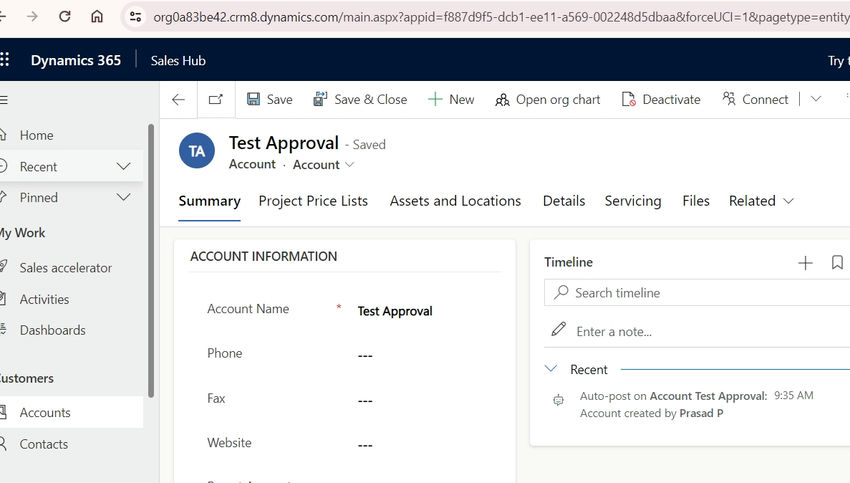Viewport: 850px width, 483px height.
Task: Click the pencil icon beside note field
Action: (x=559, y=329)
